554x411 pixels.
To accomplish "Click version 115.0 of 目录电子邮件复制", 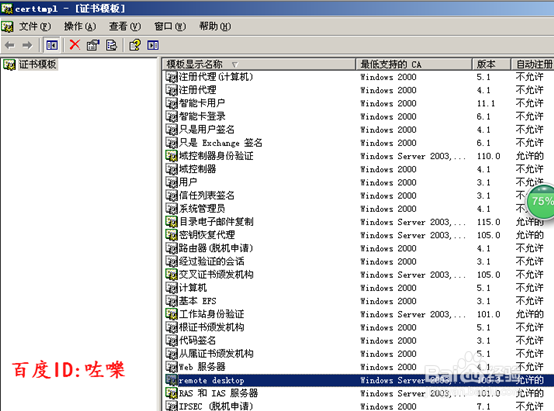I will pos(488,222).
